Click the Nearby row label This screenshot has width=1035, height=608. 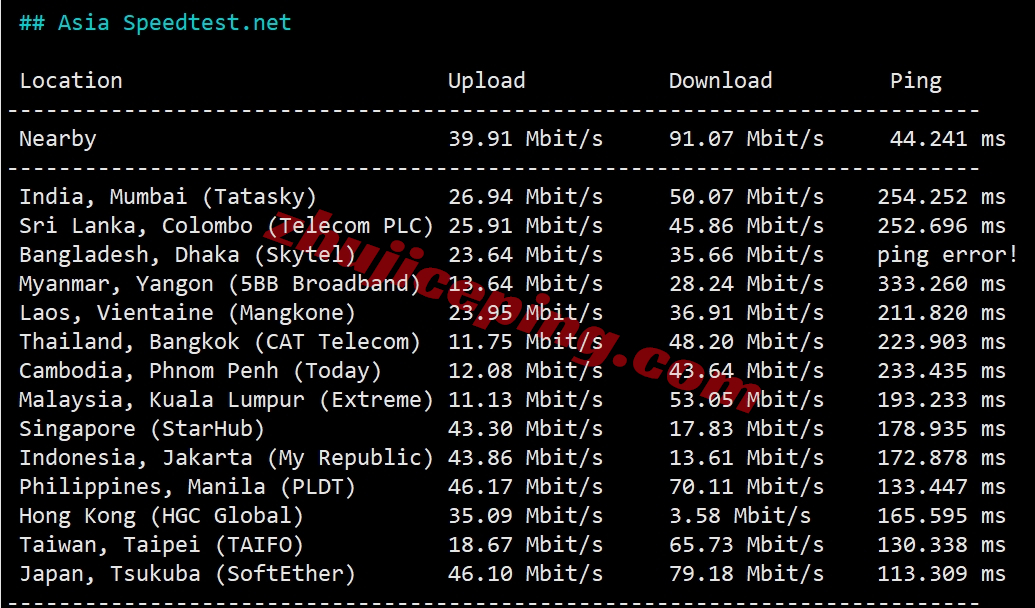(58, 139)
